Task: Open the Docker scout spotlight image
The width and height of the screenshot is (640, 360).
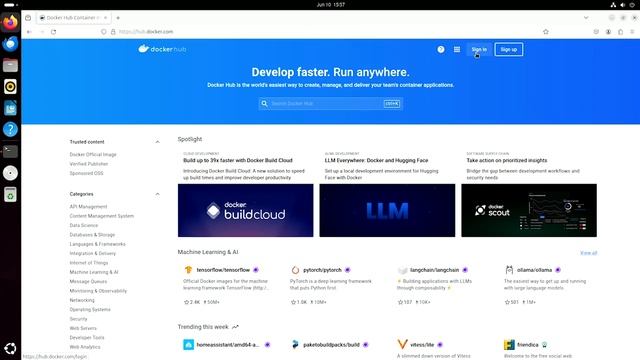Action: tap(529, 210)
